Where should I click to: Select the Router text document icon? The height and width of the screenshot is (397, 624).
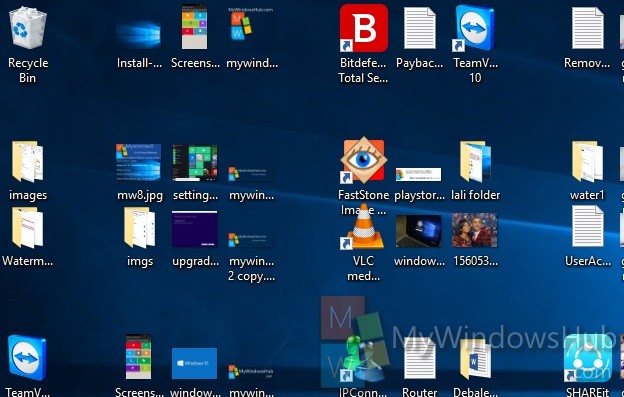click(x=419, y=358)
